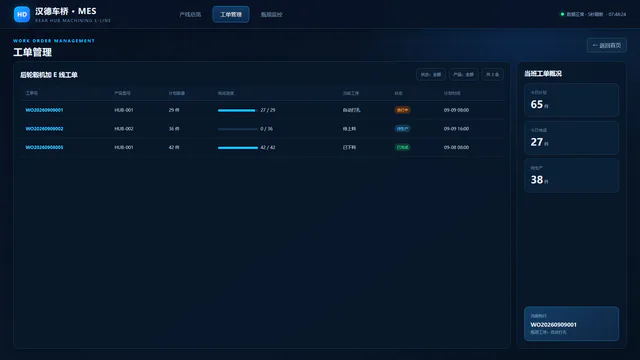This screenshot has height=360, width=640.
Task: Click the 今日完成 27 件 card
Action: click(571, 138)
